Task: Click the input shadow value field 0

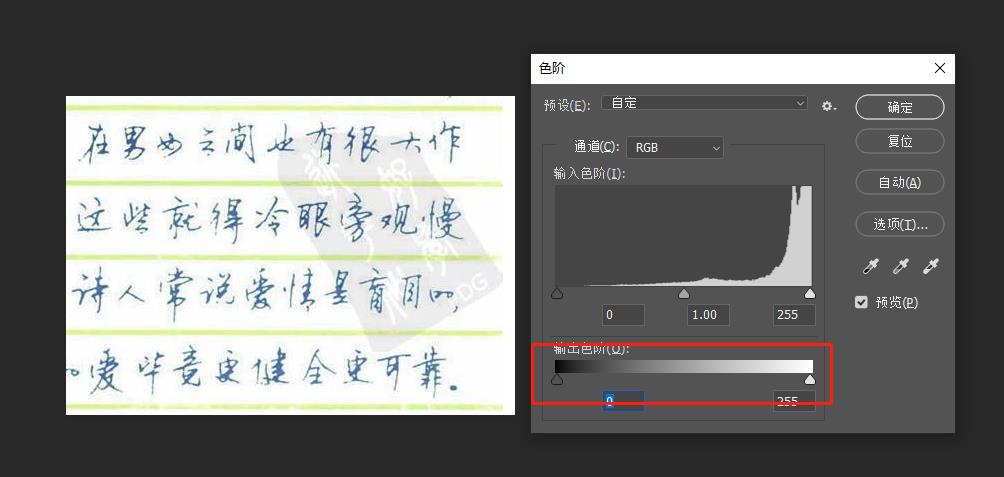Action: click(623, 315)
